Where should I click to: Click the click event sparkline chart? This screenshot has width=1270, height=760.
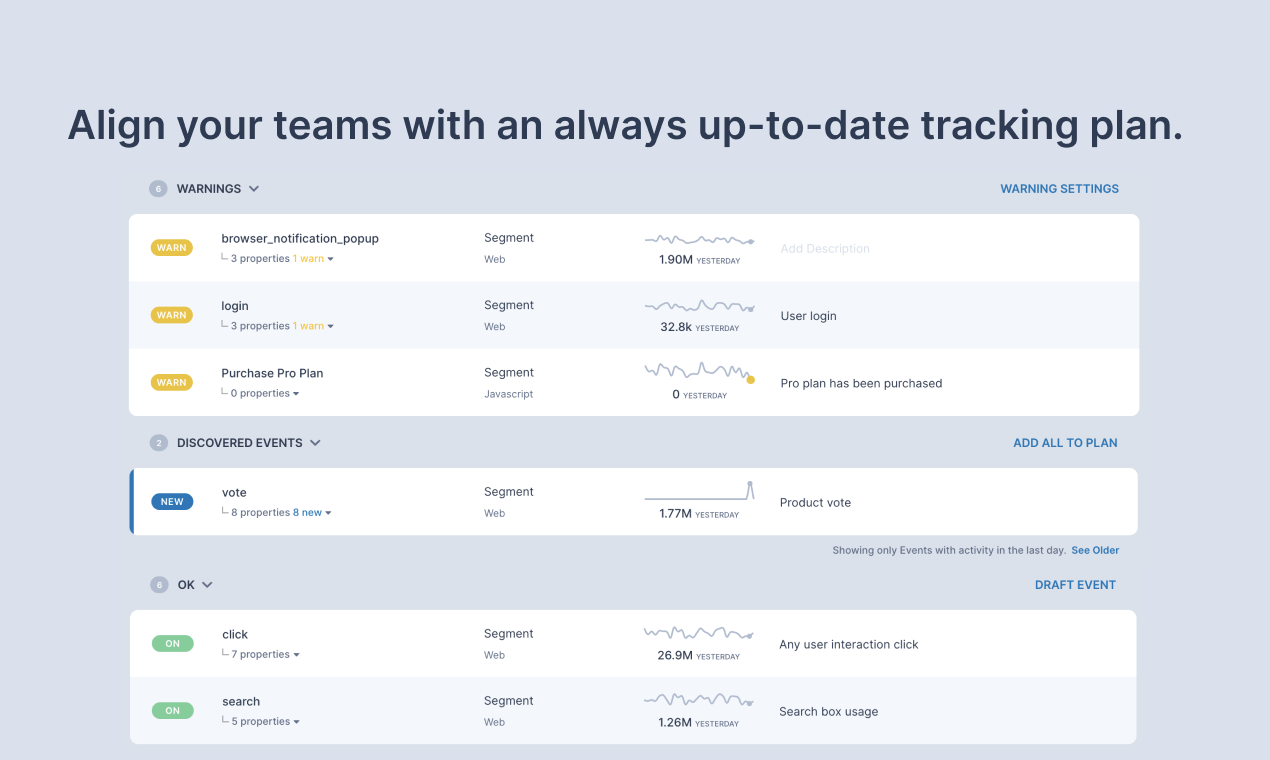click(699, 634)
